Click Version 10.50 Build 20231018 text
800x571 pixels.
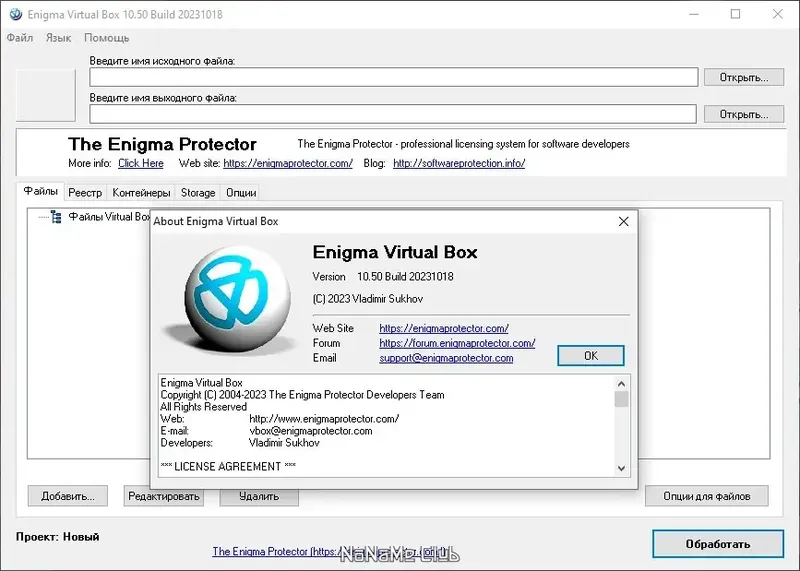383,277
